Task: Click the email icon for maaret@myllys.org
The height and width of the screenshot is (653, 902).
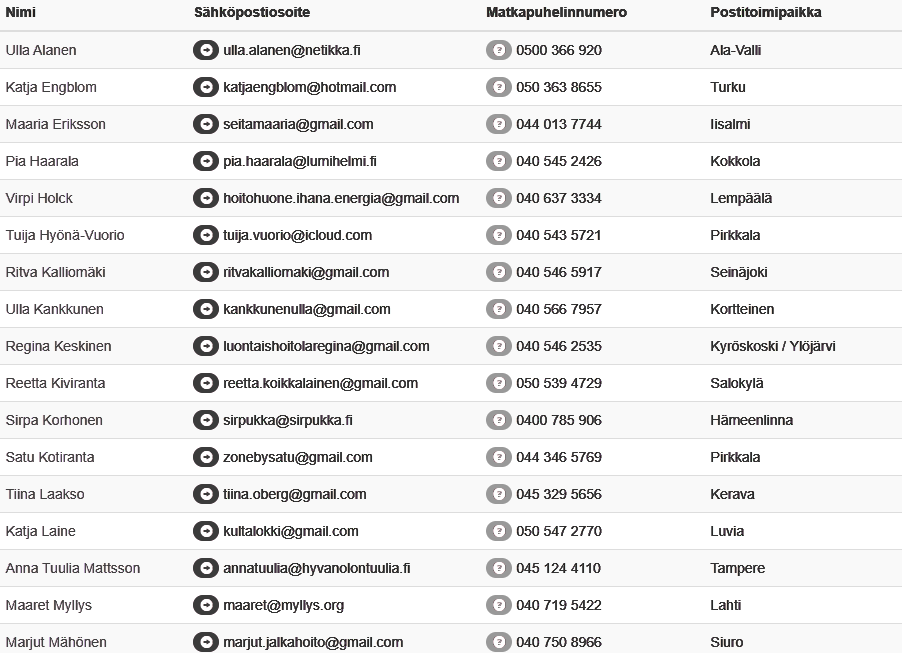Action: [x=206, y=605]
